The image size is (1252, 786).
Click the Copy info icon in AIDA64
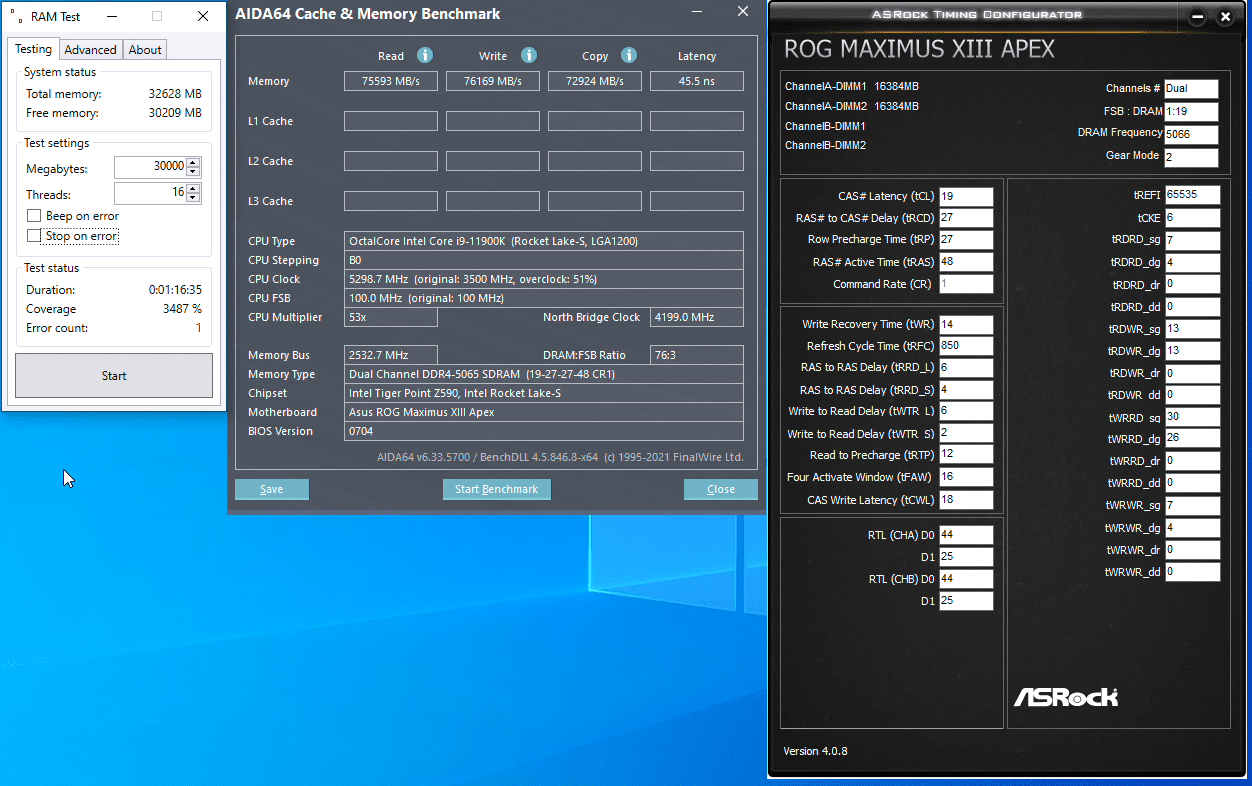click(629, 56)
